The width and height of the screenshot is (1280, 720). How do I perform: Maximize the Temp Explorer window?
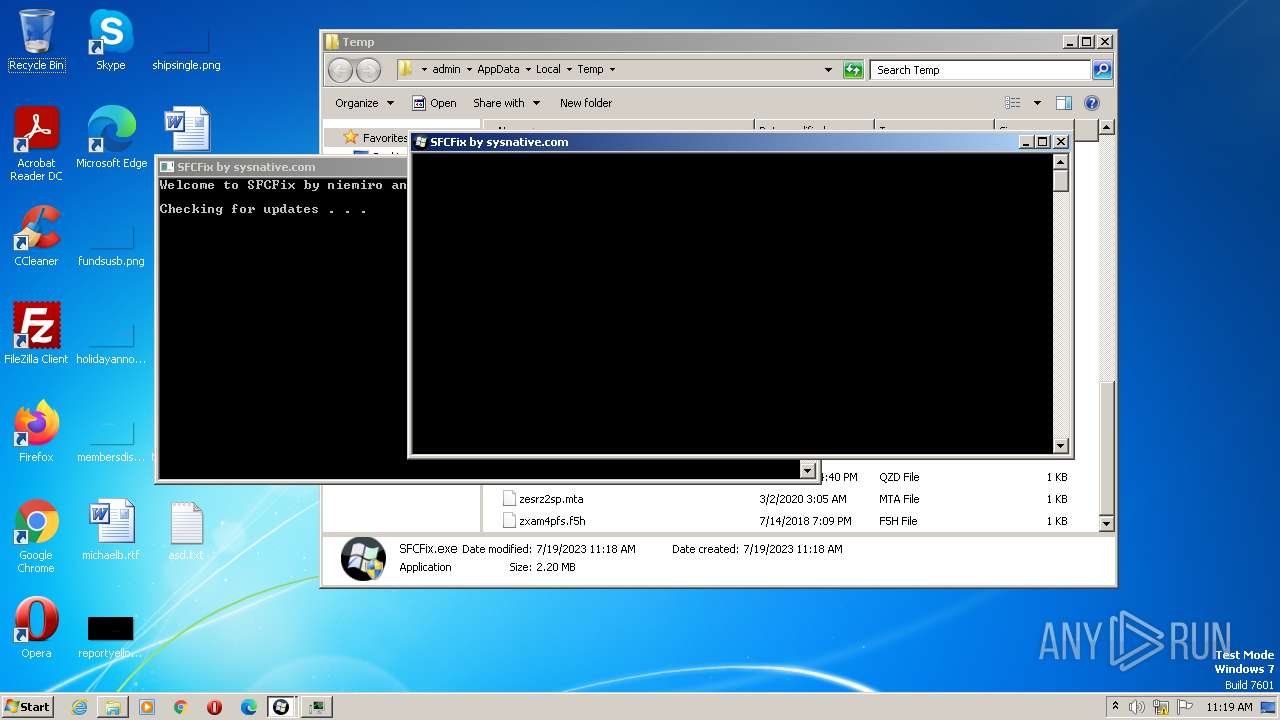point(1087,42)
